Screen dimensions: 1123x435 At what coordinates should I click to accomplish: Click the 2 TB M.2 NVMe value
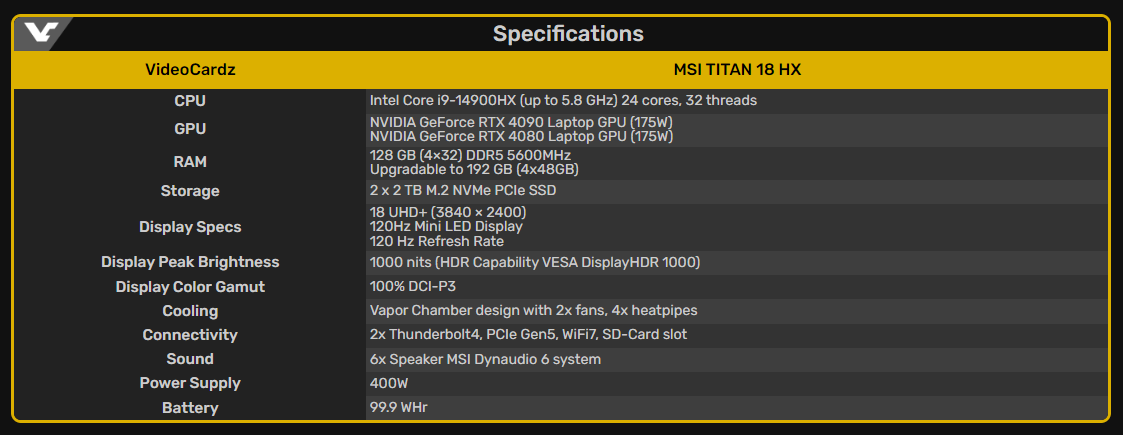click(463, 191)
